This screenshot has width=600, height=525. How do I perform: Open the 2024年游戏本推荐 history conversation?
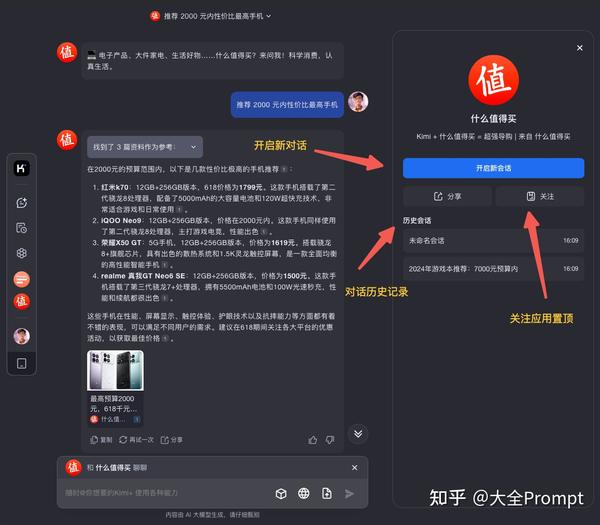click(x=493, y=269)
